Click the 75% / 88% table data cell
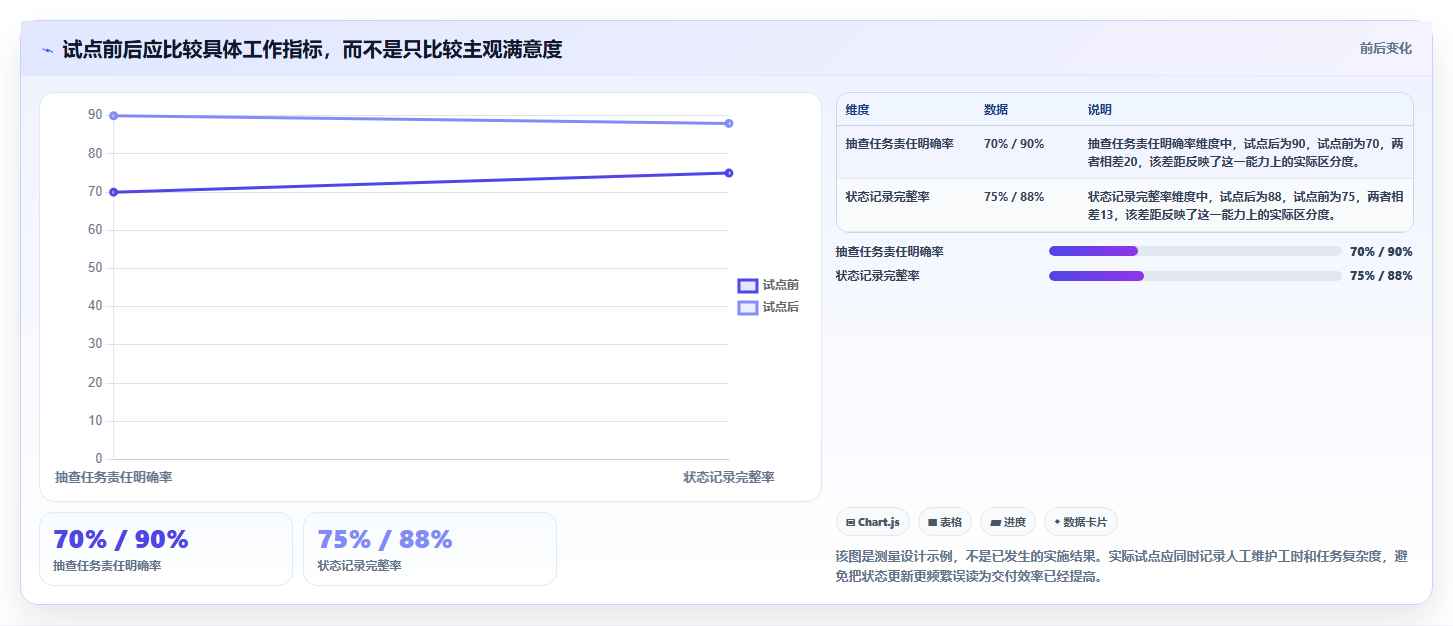This screenshot has height=626, width=1453. coord(1014,197)
